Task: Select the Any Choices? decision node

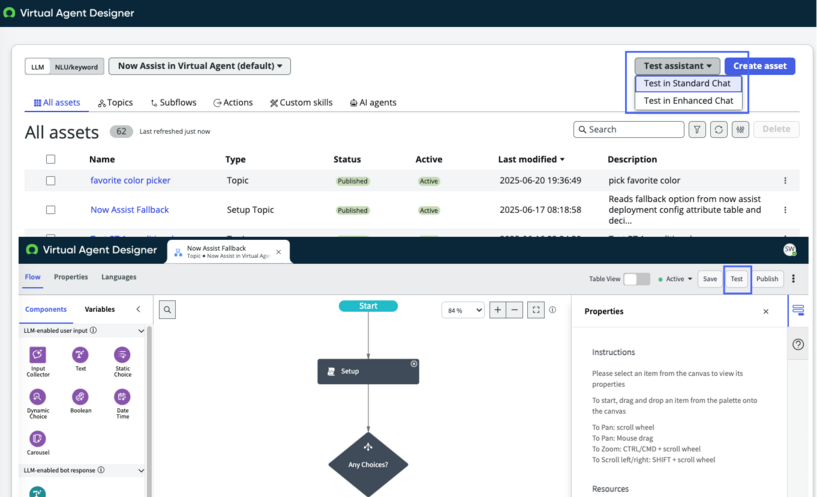Action: (x=368, y=464)
